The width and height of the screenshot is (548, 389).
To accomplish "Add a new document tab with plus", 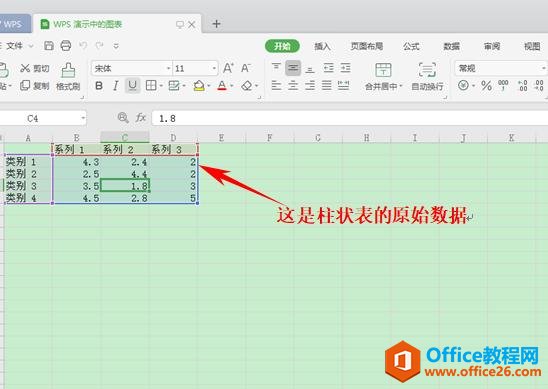I will 216,24.
